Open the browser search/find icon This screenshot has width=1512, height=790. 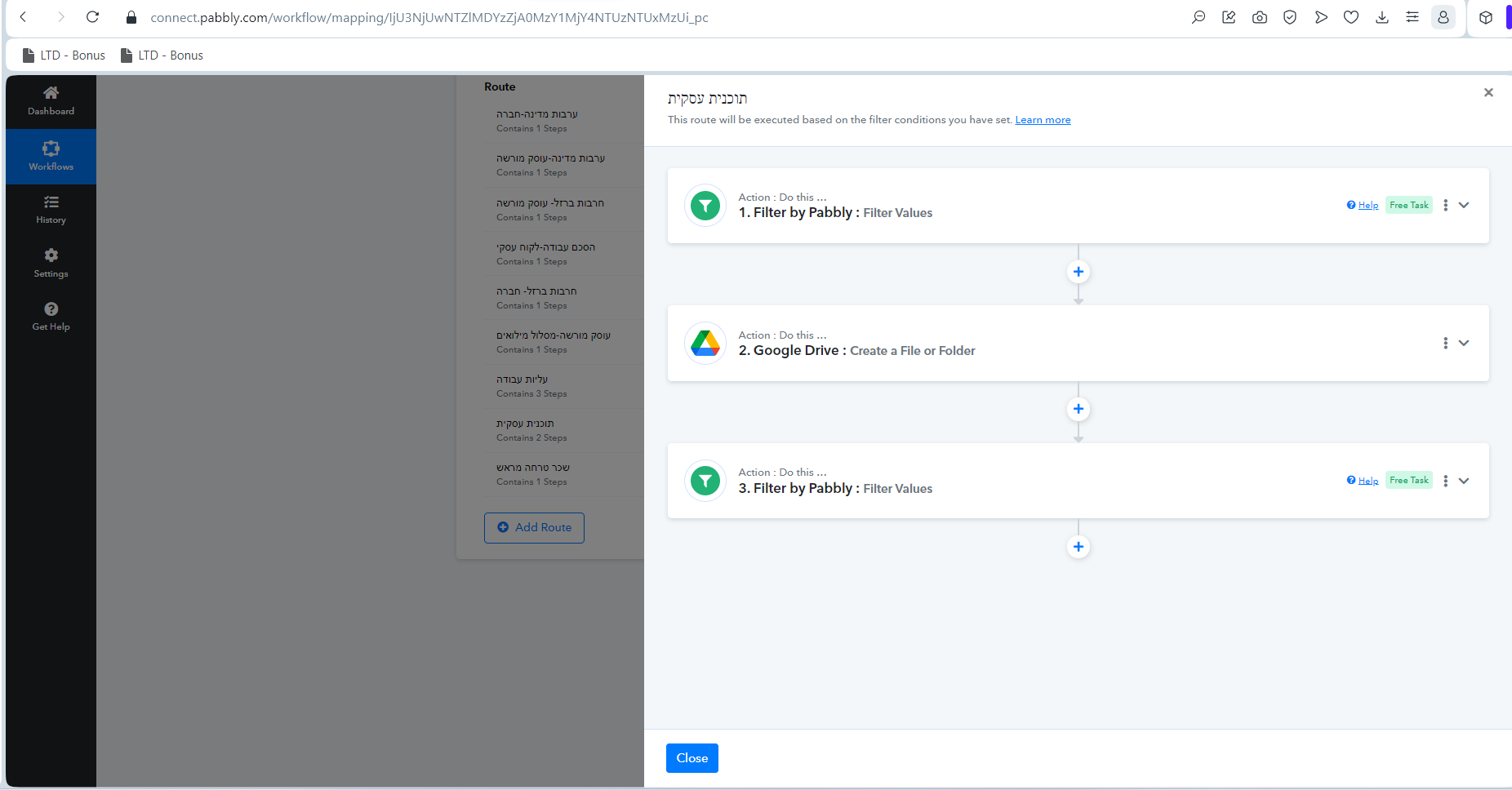[1198, 17]
